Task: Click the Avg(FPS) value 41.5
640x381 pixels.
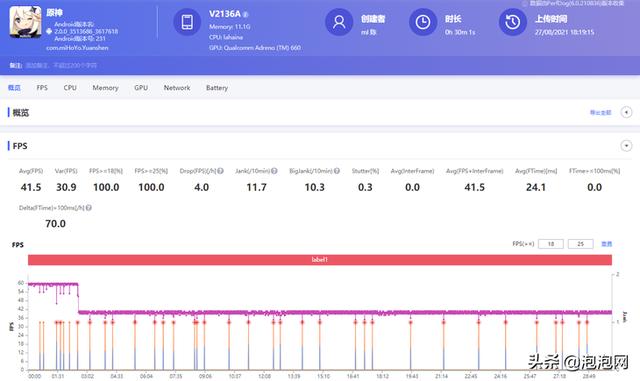Action: point(31,187)
